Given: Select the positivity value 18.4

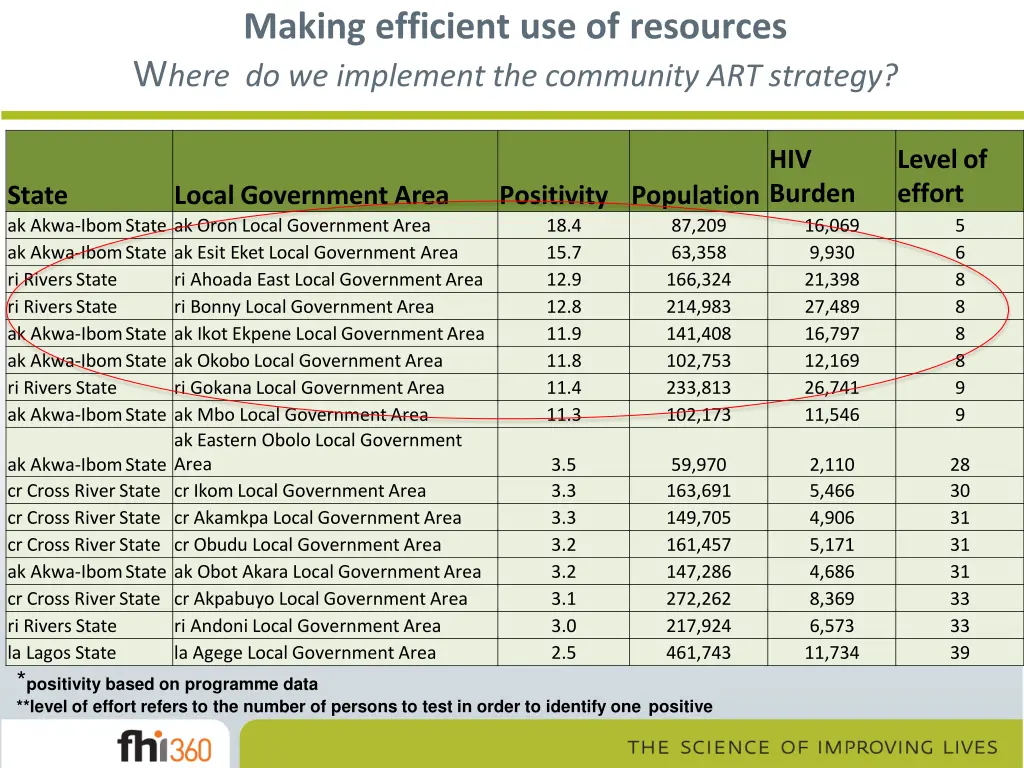Looking at the screenshot, I should click(x=563, y=226).
